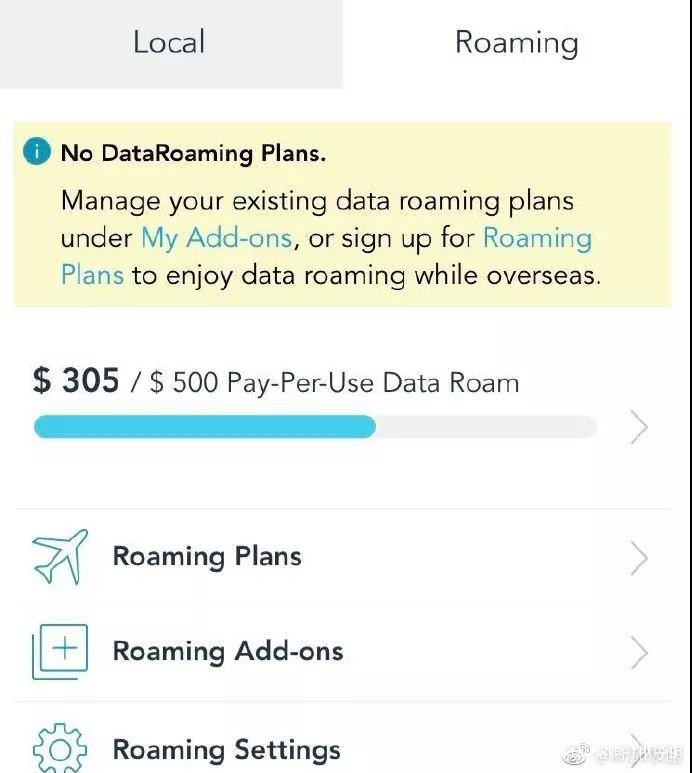Open the My Add-ons link

click(x=217, y=238)
